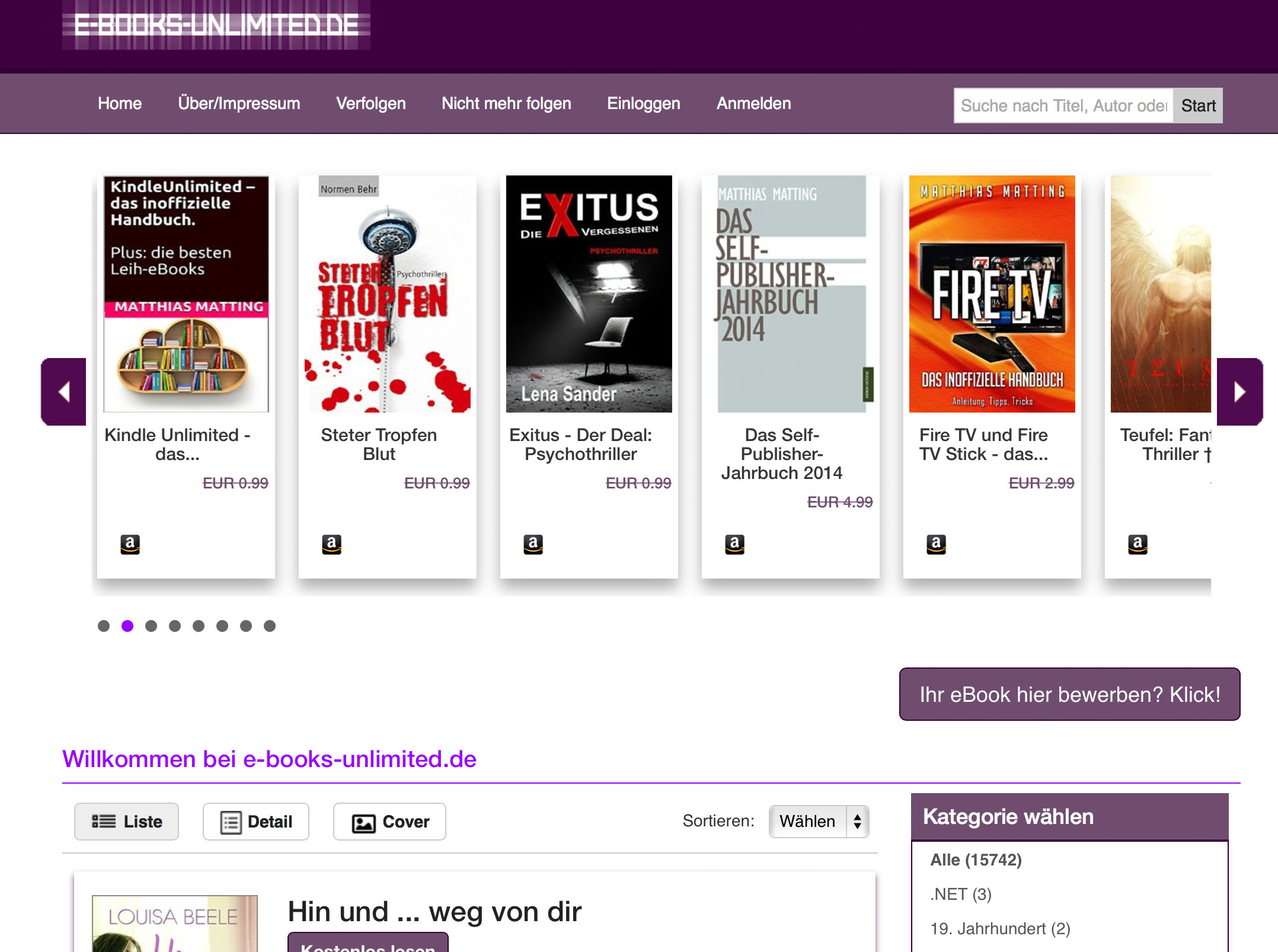Screen dimensions: 1278x952
Task: Open Amazon icon under Self-Publisher-Jahrbuch 2014
Action: (734, 544)
